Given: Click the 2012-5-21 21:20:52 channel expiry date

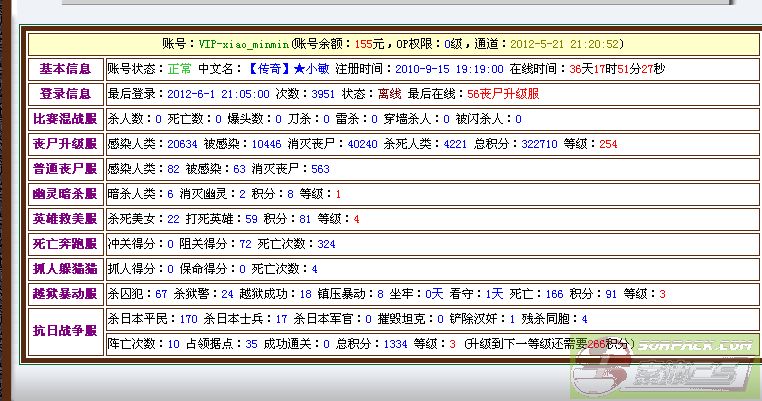Looking at the screenshot, I should point(565,45).
